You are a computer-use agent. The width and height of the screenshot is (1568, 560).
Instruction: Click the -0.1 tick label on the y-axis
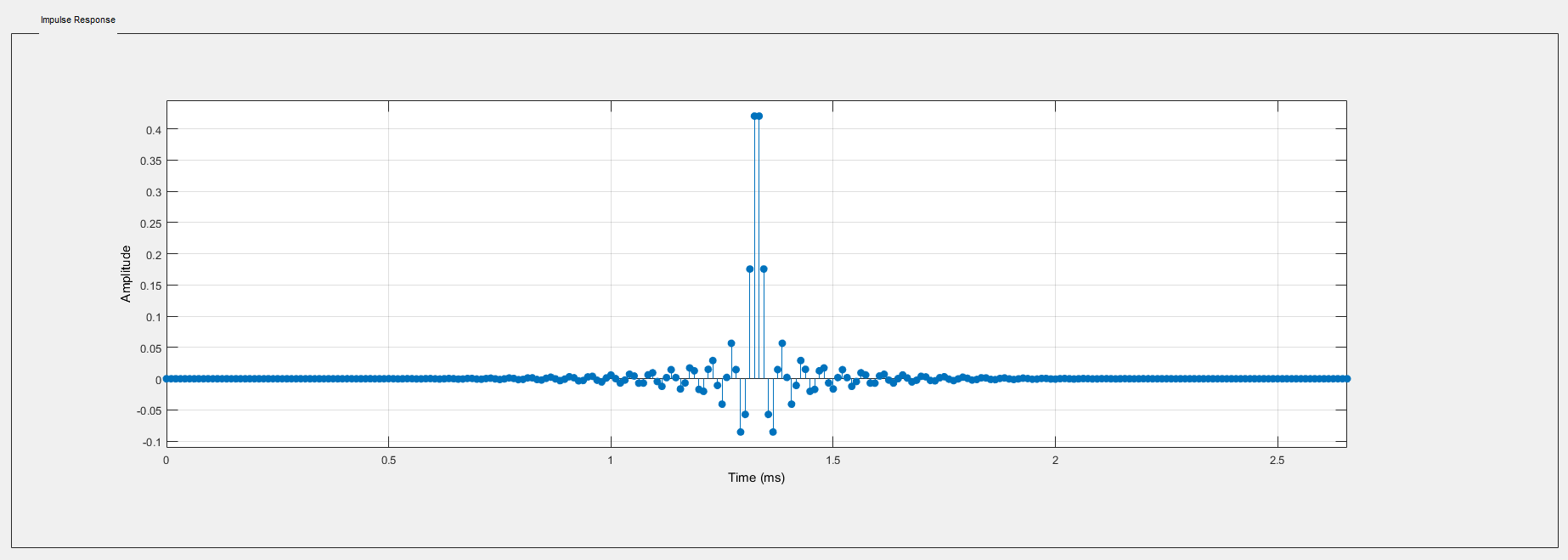pyautogui.click(x=151, y=442)
